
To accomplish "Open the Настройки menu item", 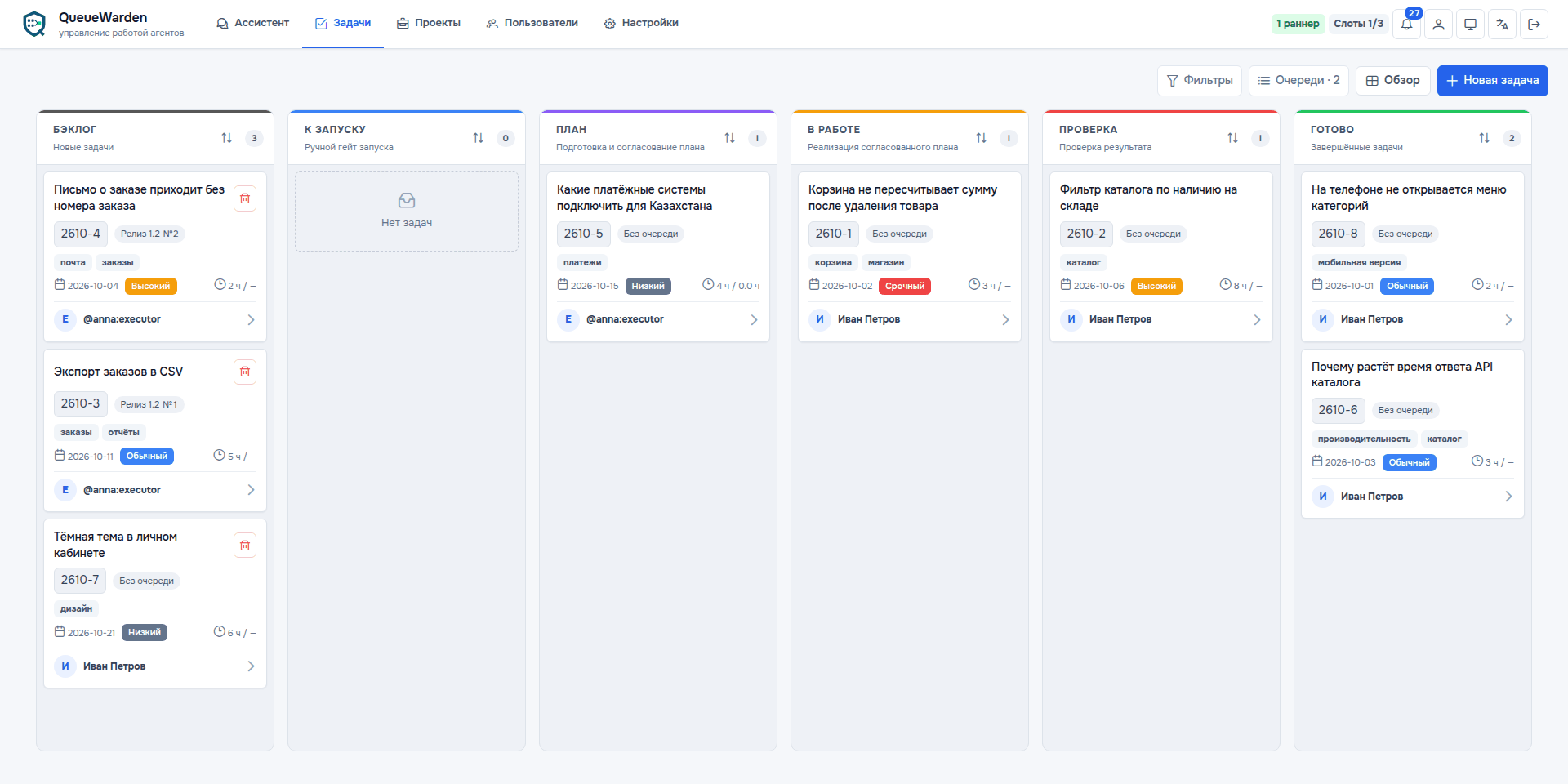I will pyautogui.click(x=641, y=23).
